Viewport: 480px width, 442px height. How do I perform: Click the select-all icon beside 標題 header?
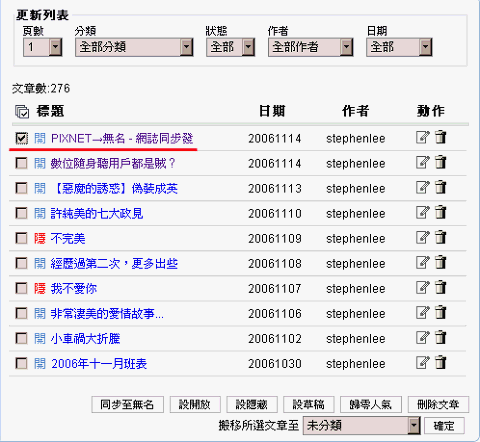click(22, 111)
